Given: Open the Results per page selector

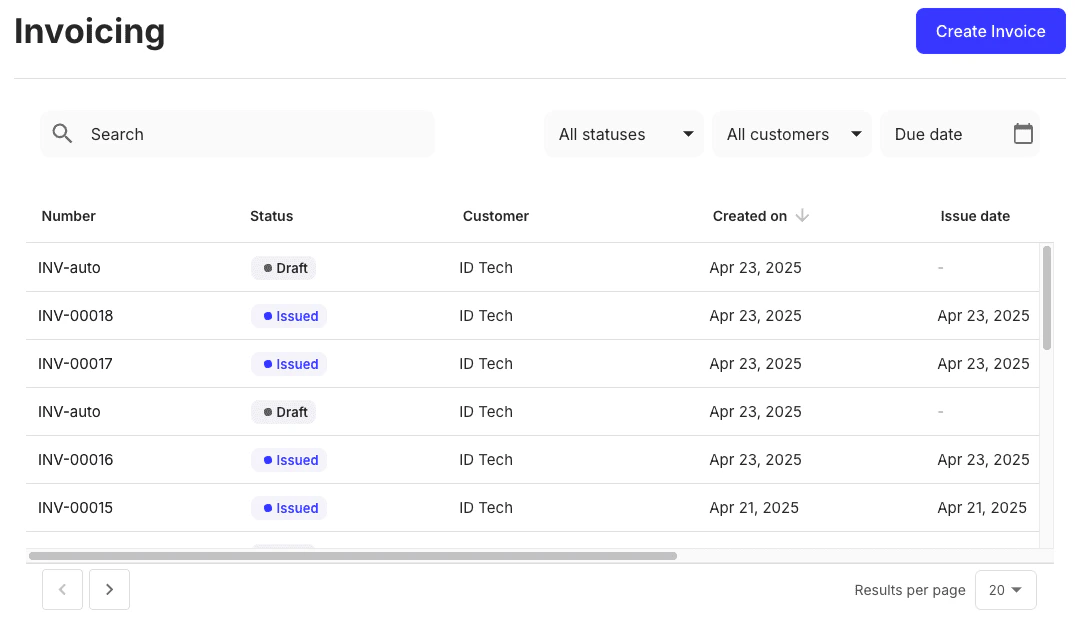Looking at the screenshot, I should (1005, 589).
